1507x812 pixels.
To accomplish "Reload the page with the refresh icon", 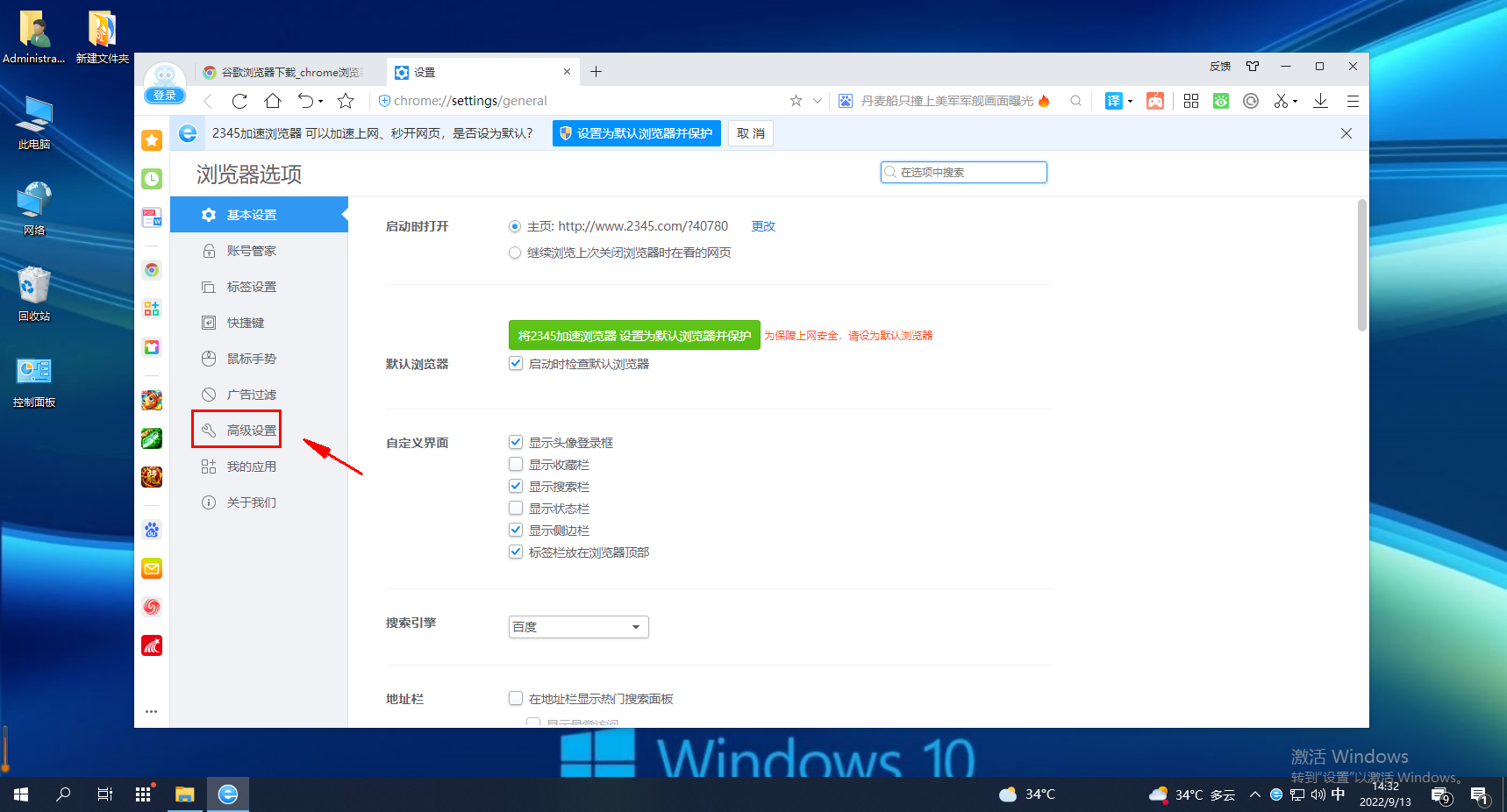I will (x=239, y=101).
